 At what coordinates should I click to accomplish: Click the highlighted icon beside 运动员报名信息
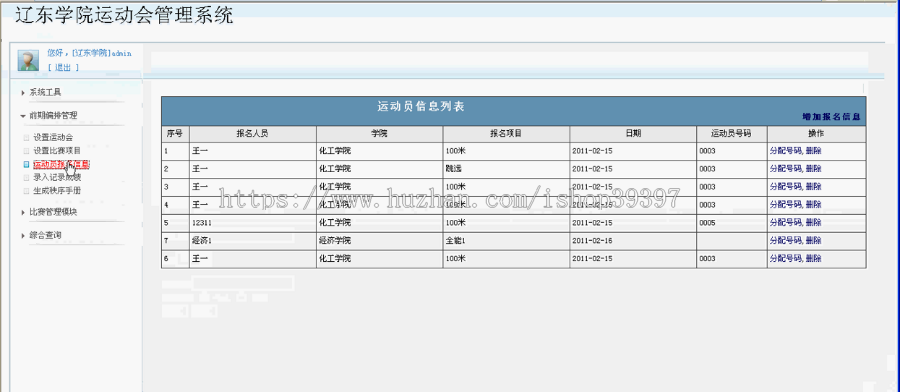26,164
